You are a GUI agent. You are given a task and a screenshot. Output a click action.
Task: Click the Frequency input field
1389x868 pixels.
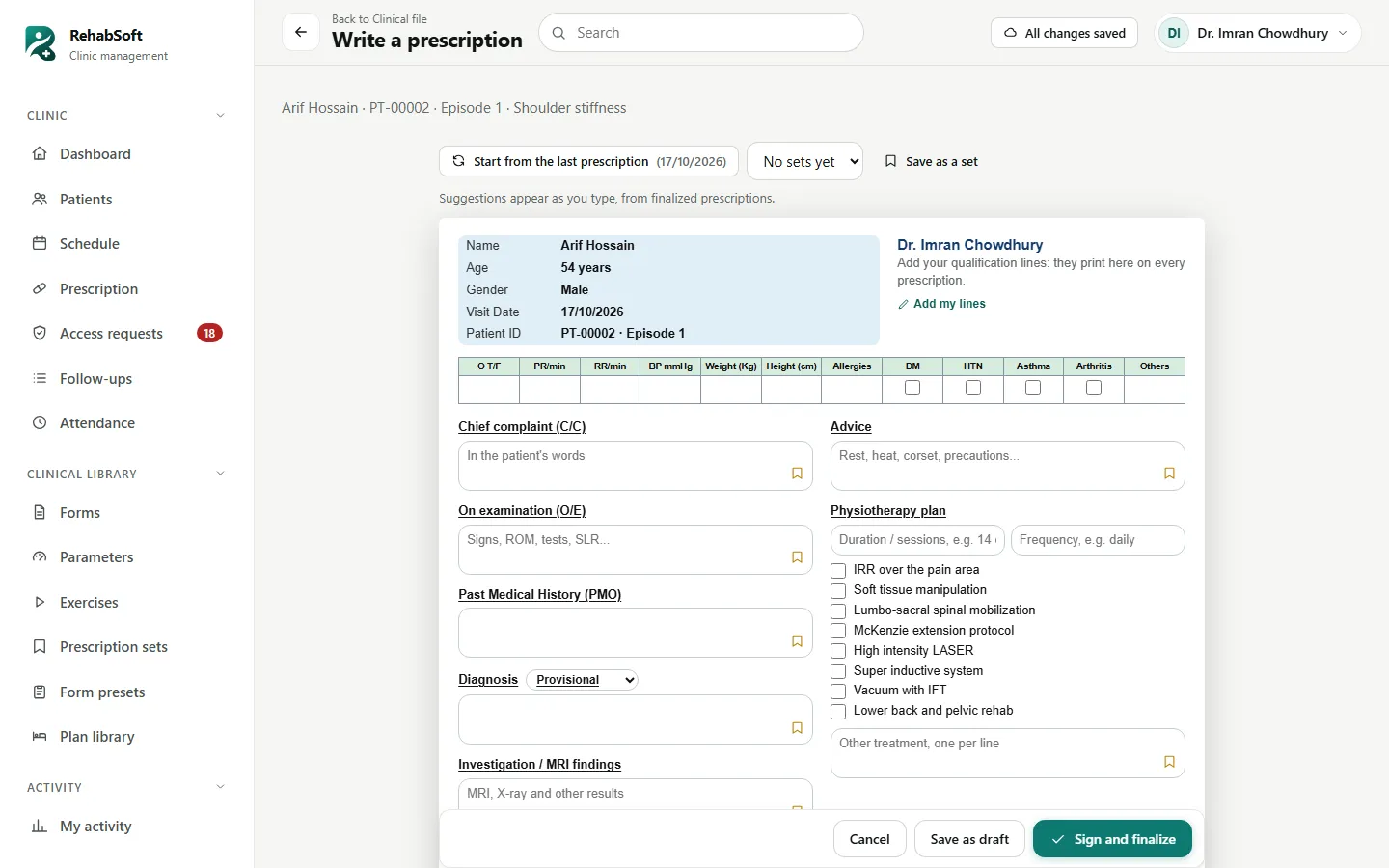(x=1098, y=540)
